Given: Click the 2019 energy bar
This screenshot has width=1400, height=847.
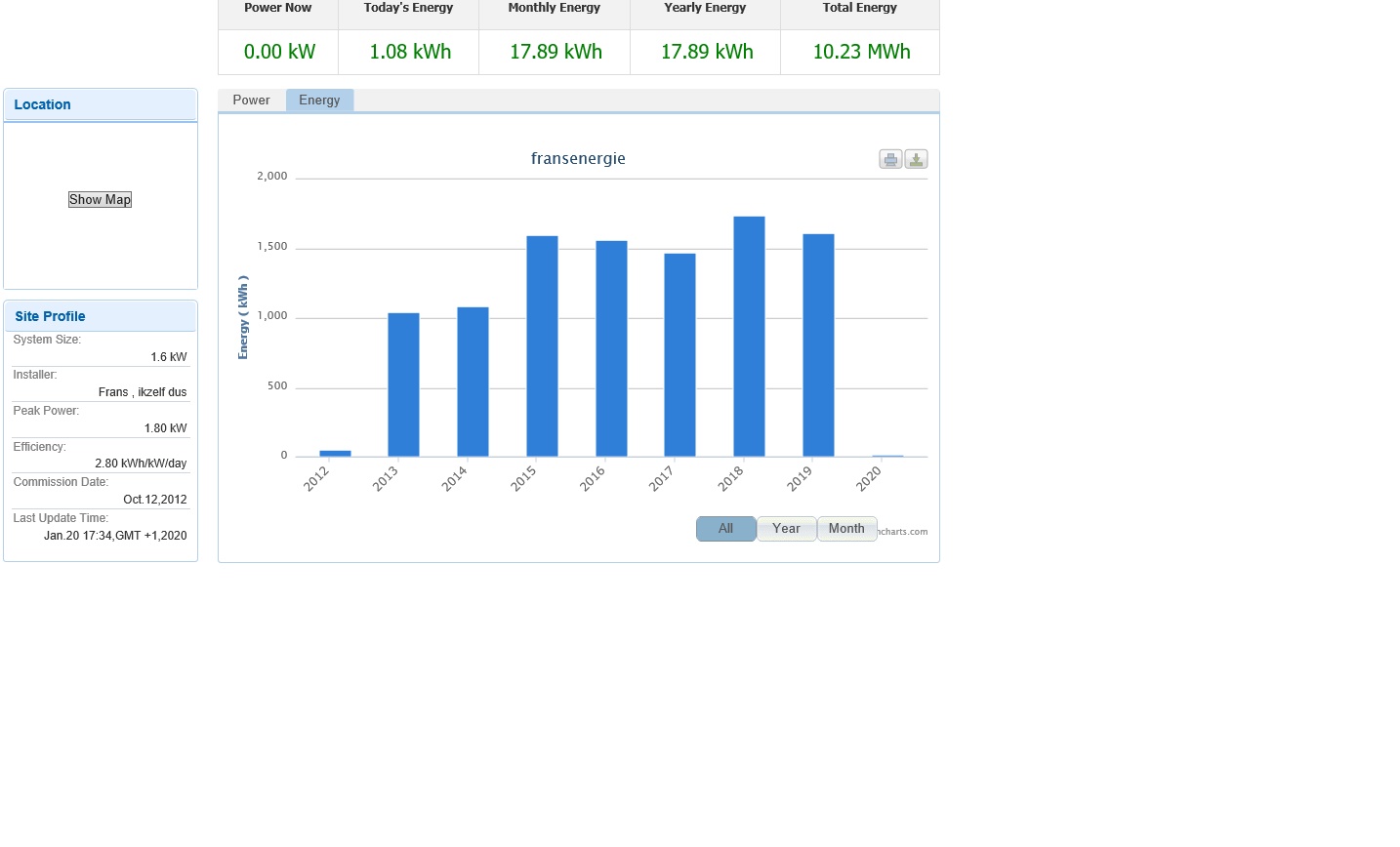Looking at the screenshot, I should coord(818,345).
